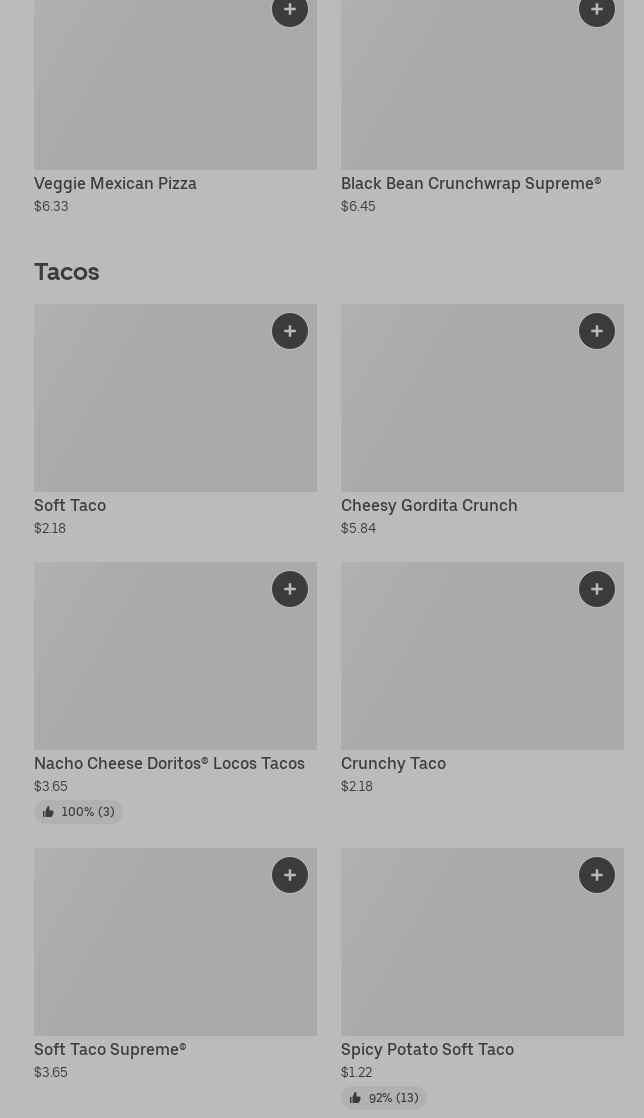Viewport: 644px width, 1118px height.
Task: Click the 100% (3) rating badge
Action: pyautogui.click(x=79, y=812)
